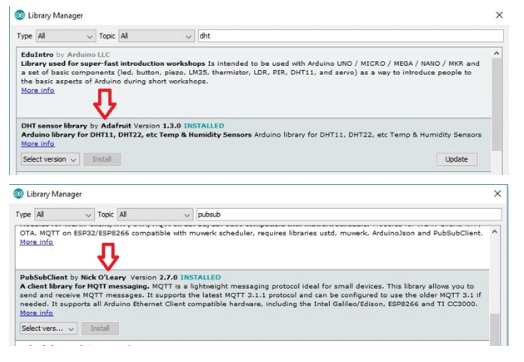Click the search field containing pubsub
The width and height of the screenshot is (524, 362).
(349, 214)
